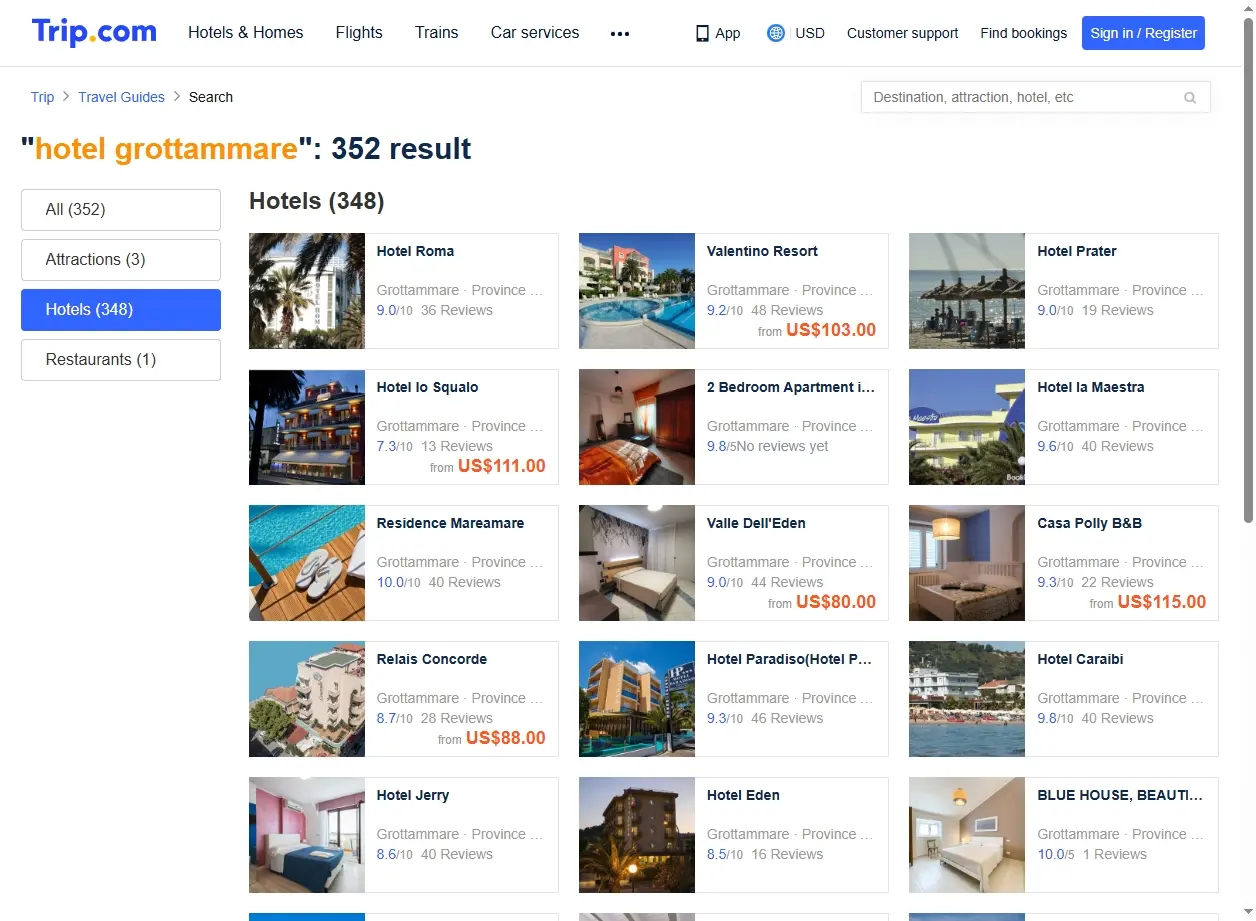Click the 36 Reviews text

[457, 310]
